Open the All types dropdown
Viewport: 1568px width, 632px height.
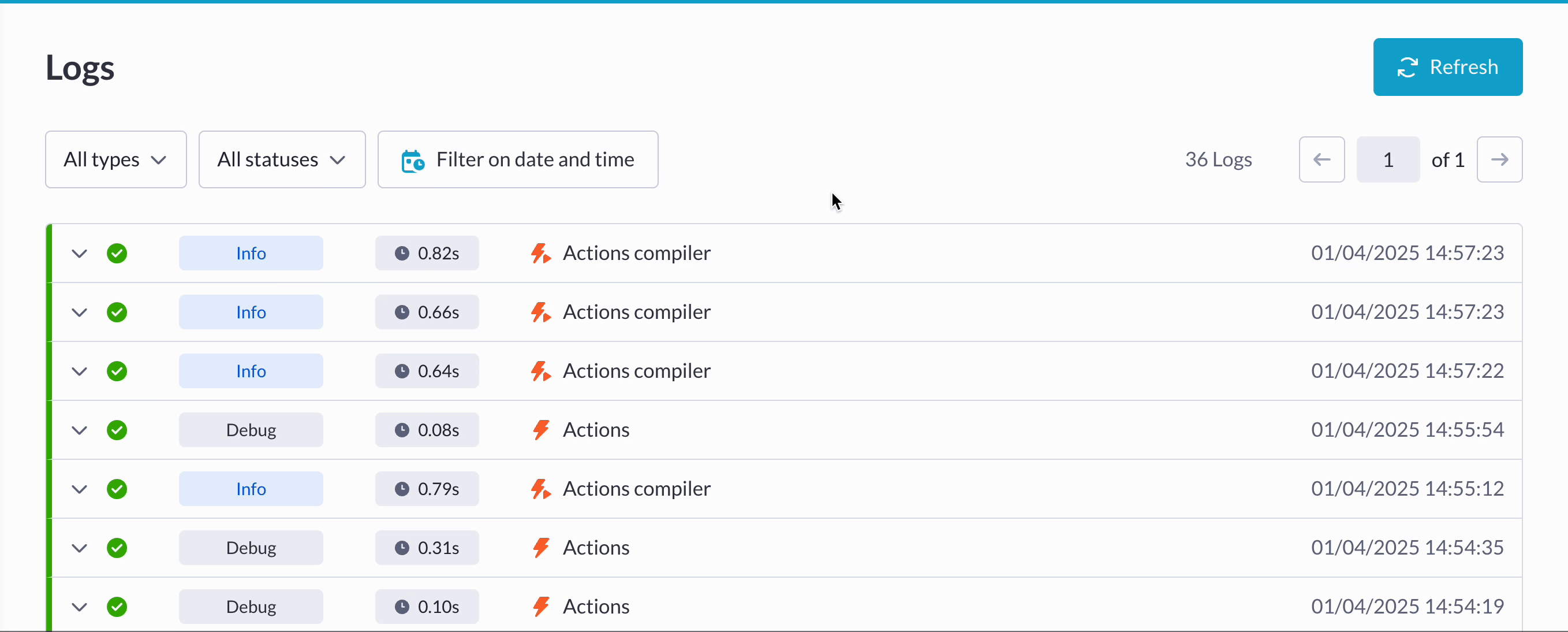click(x=115, y=159)
